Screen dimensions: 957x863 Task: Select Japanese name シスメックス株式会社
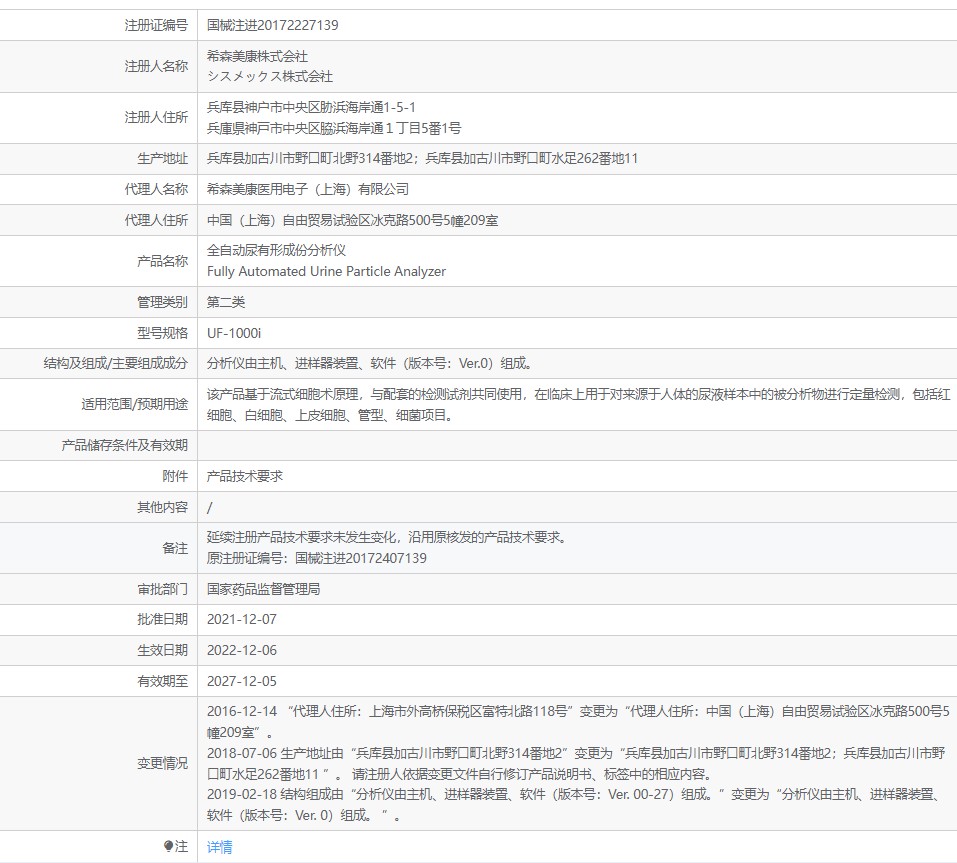click(x=270, y=76)
